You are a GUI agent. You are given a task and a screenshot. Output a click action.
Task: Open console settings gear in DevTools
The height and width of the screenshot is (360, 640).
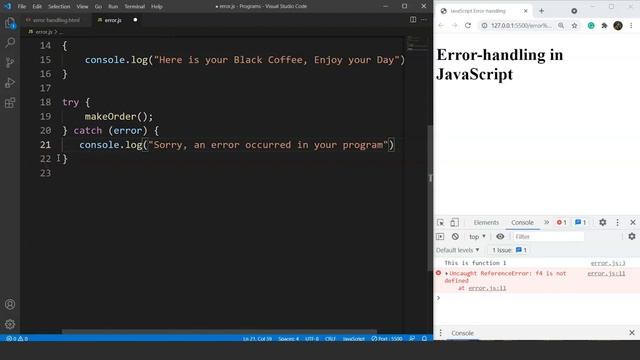click(632, 236)
